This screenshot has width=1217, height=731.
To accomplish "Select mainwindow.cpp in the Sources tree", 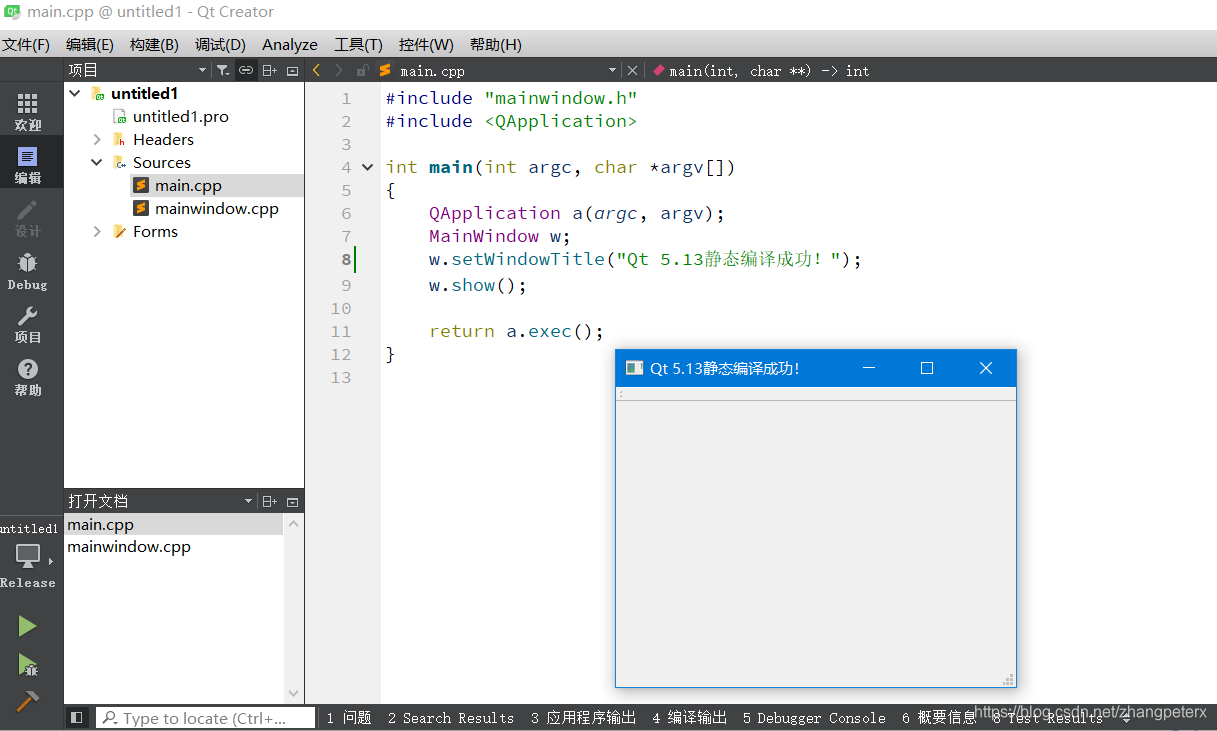I will tap(217, 208).
